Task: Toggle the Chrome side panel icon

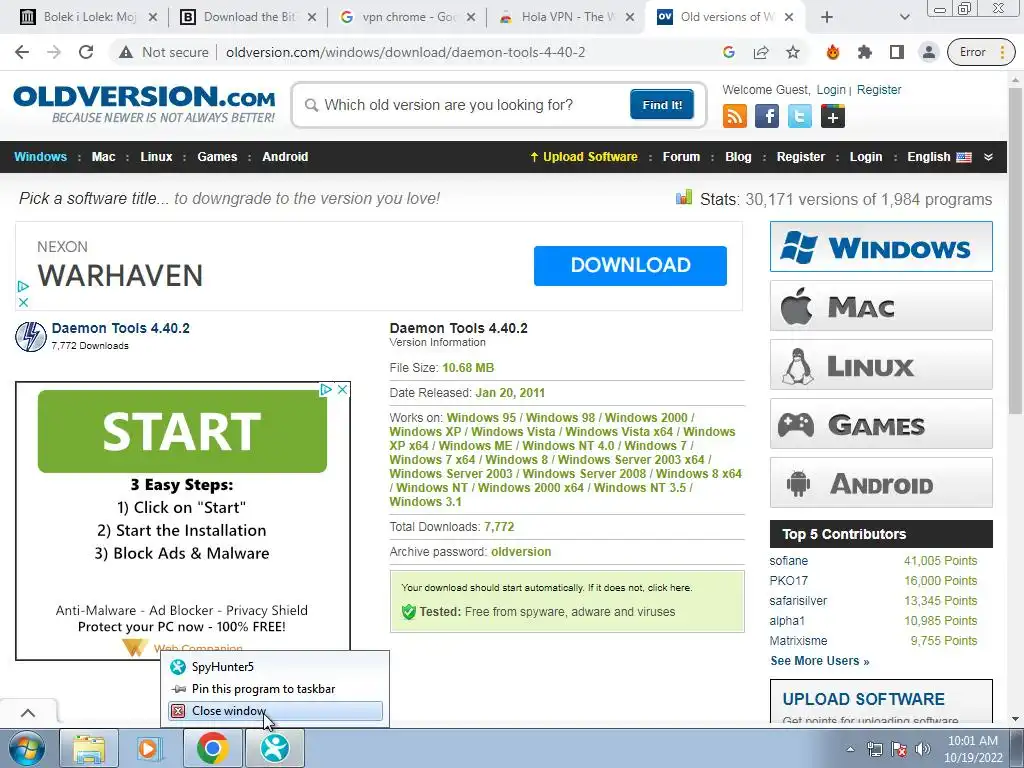Action: point(897,52)
